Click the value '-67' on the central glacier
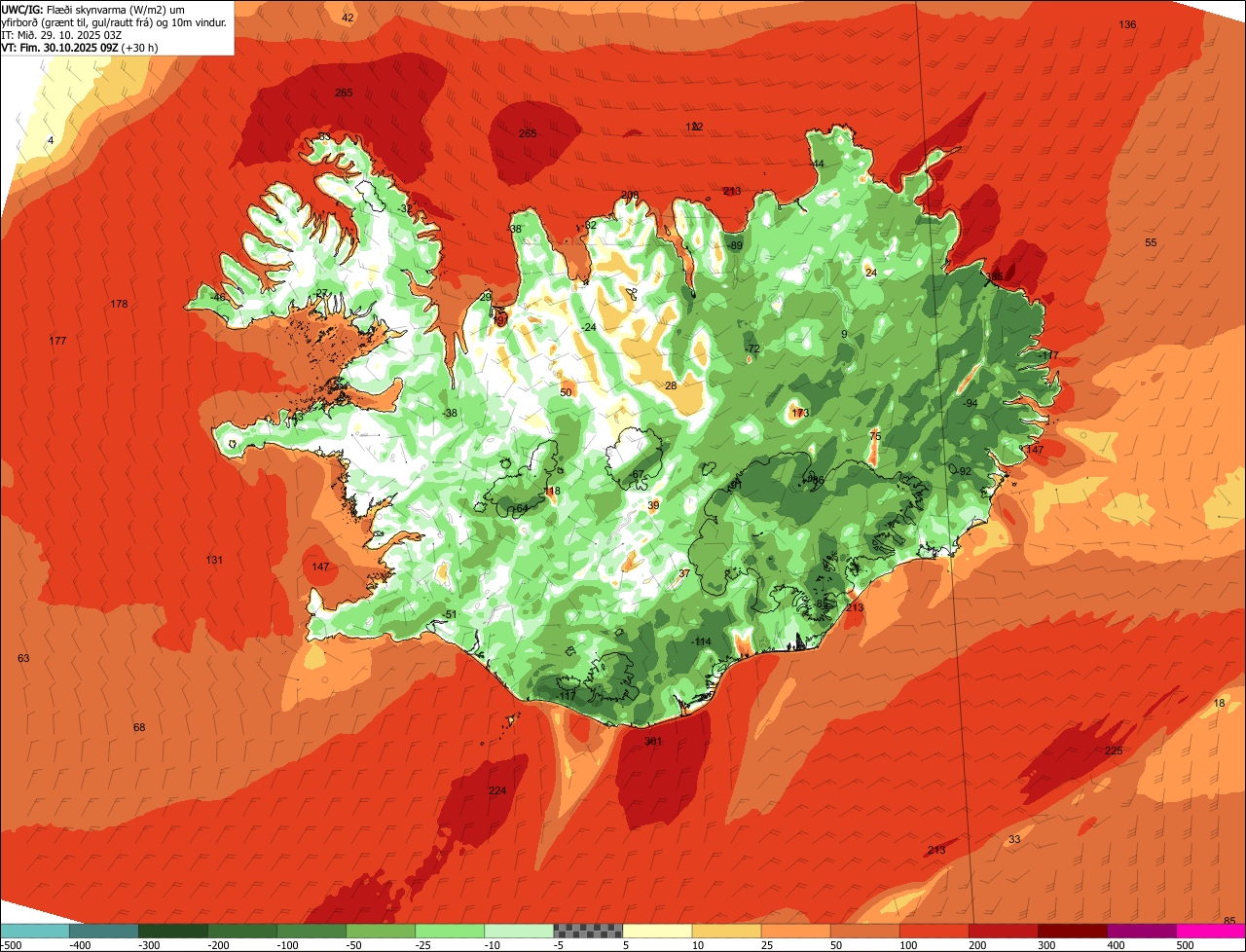1246x952 pixels. pos(637,474)
